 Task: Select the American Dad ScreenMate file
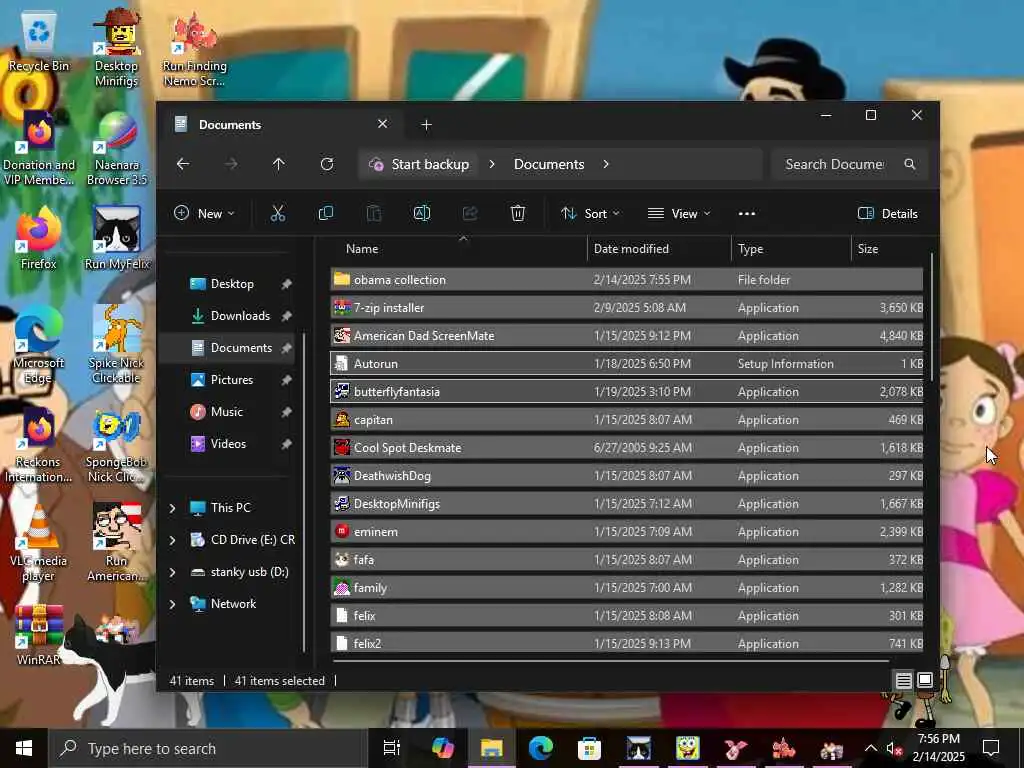[626, 336]
